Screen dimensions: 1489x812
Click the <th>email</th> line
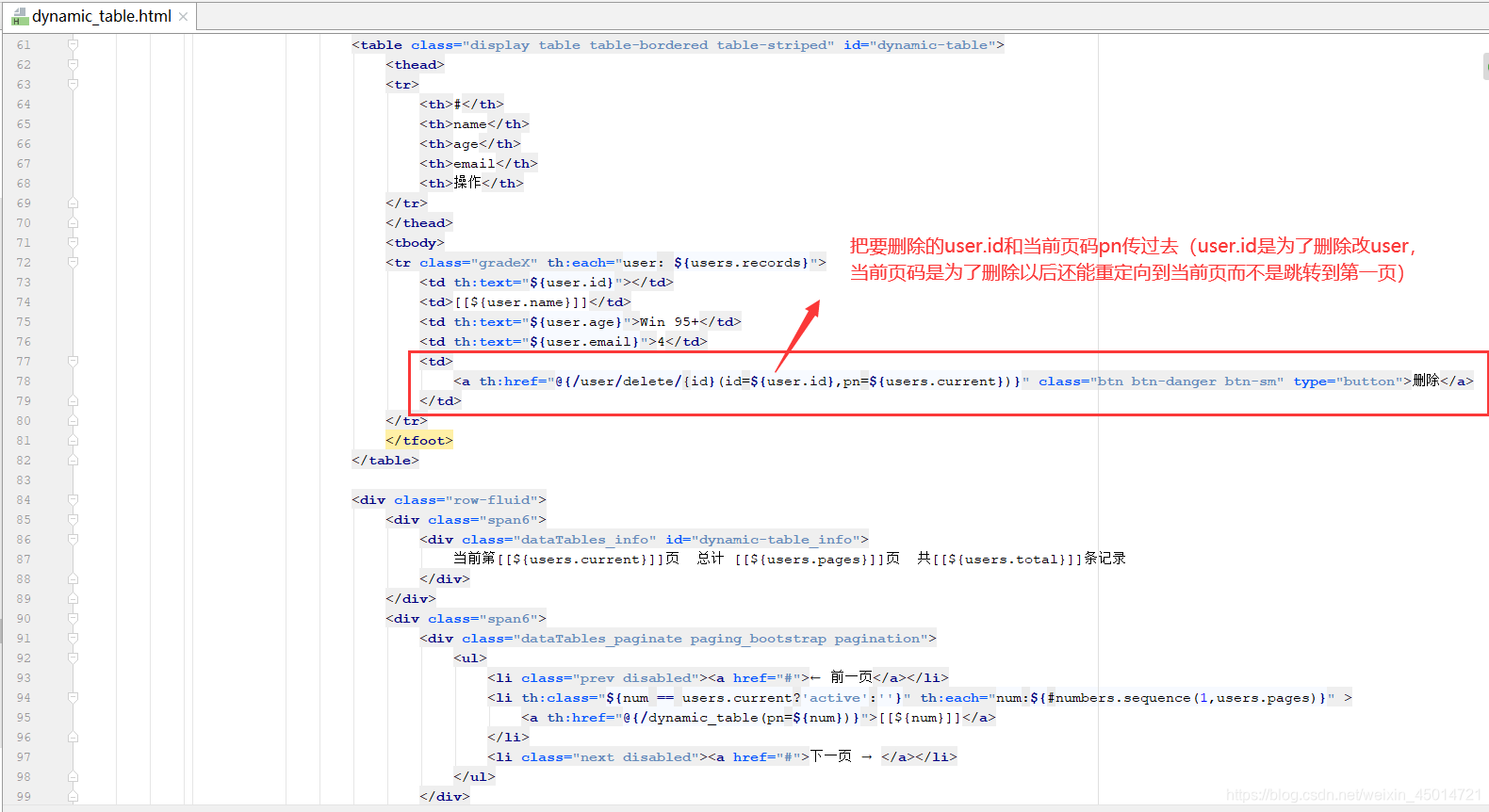[x=479, y=163]
